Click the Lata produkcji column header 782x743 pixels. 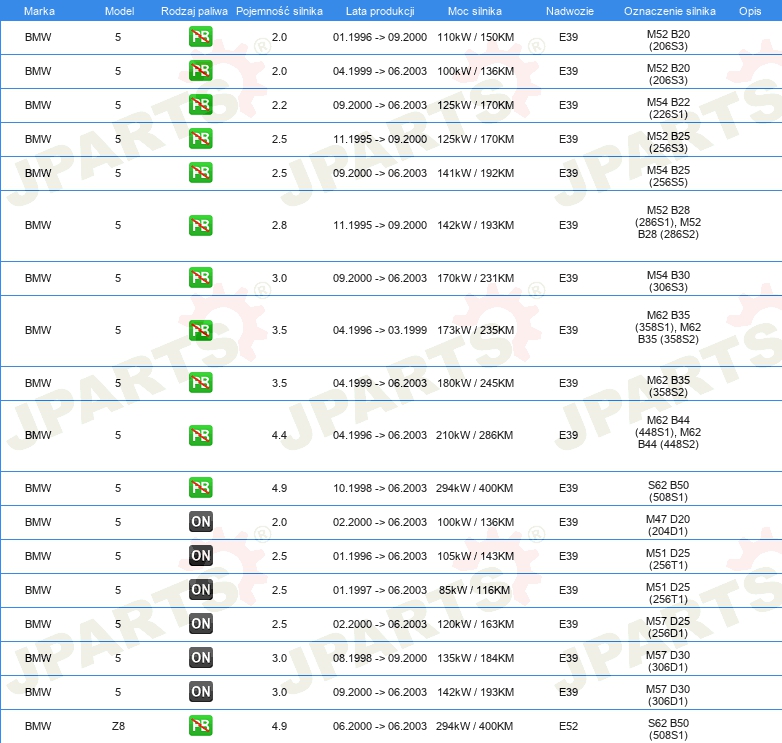click(x=380, y=11)
